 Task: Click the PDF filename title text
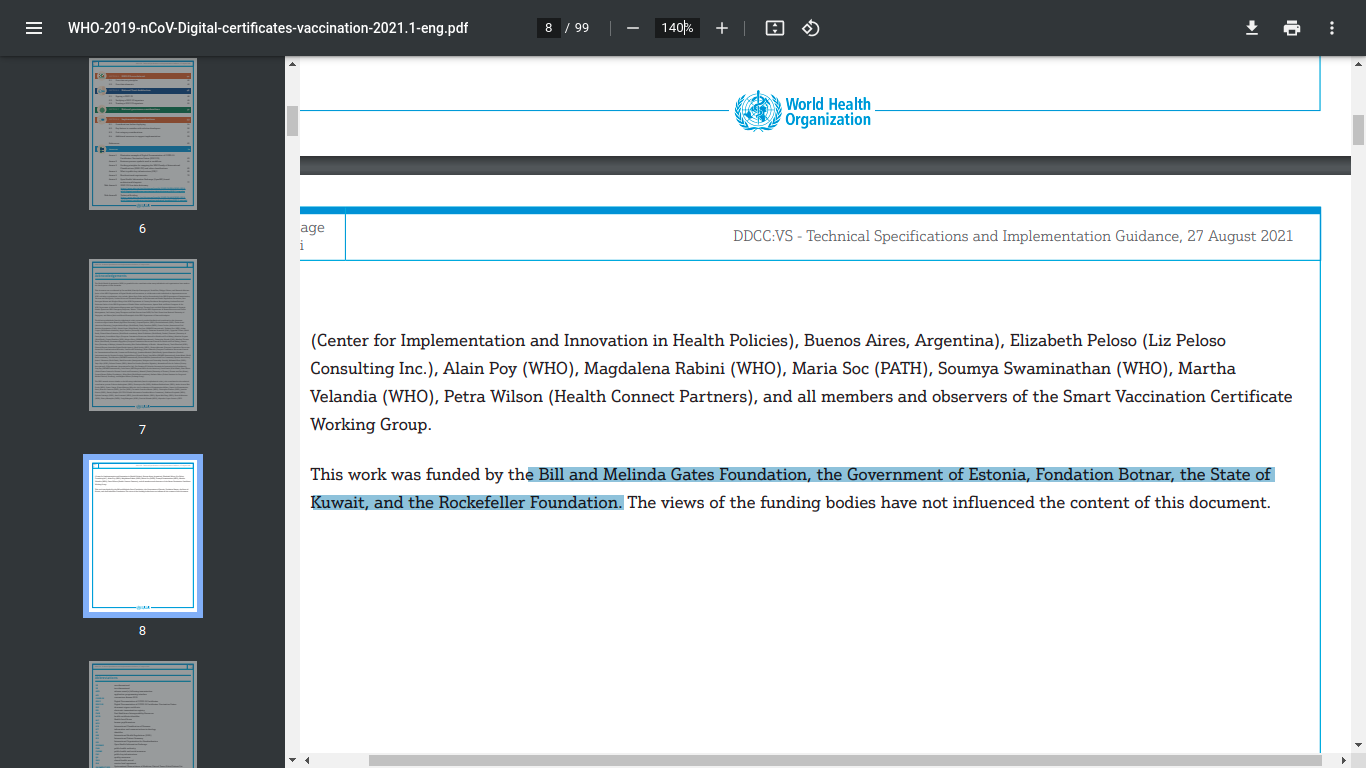(268, 28)
